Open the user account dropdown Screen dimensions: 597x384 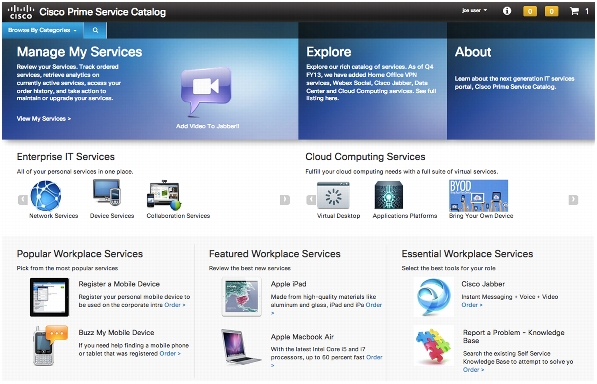pyautogui.click(x=474, y=11)
